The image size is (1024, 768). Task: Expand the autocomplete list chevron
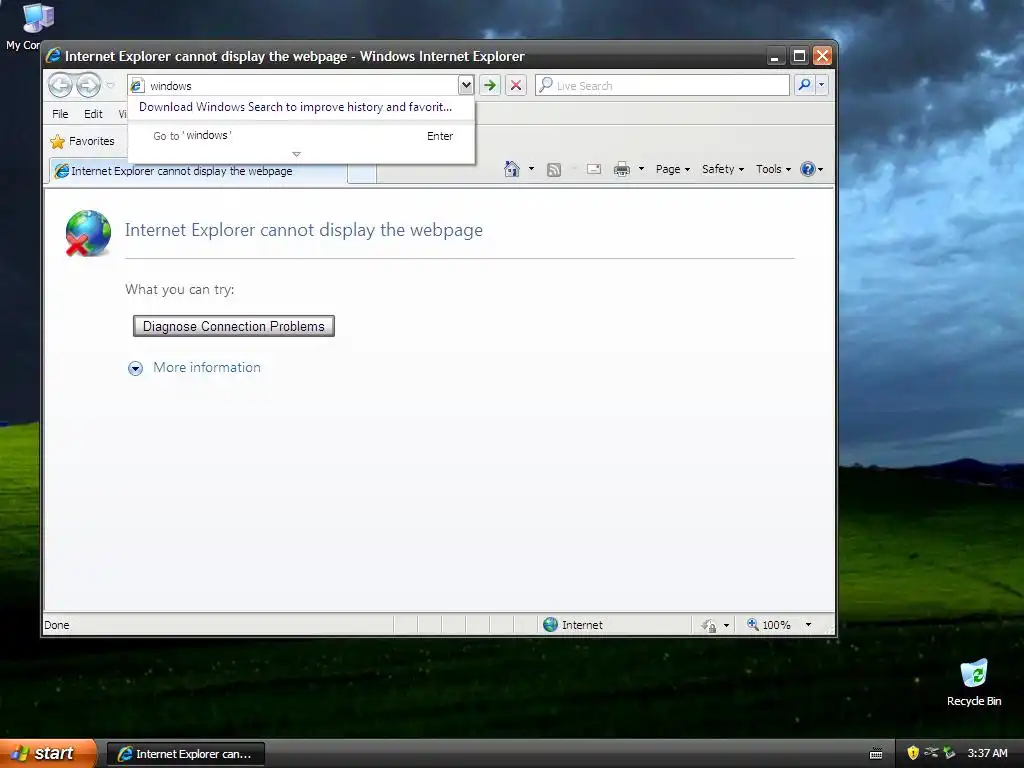pyautogui.click(x=296, y=154)
